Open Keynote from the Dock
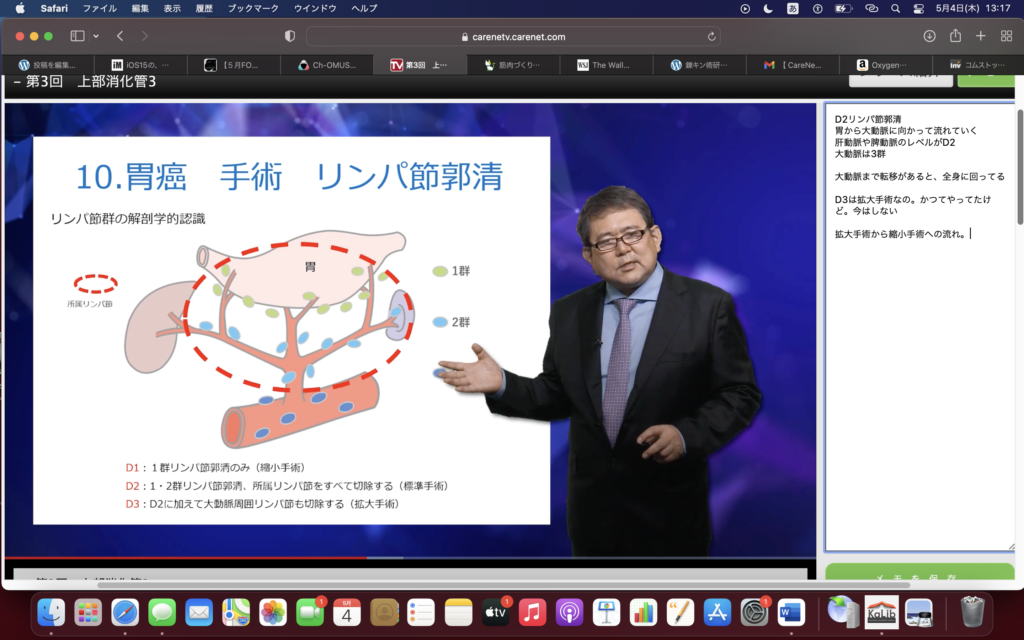Screen dimensions: 1024x640 [x=606, y=611]
